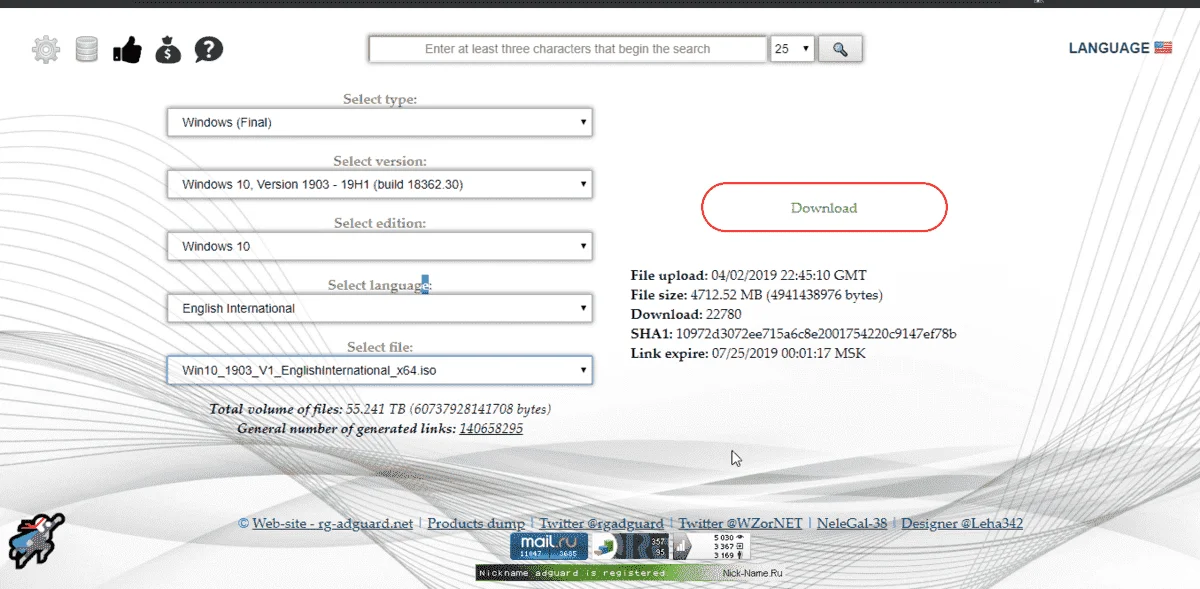Click the Download button

click(x=824, y=208)
